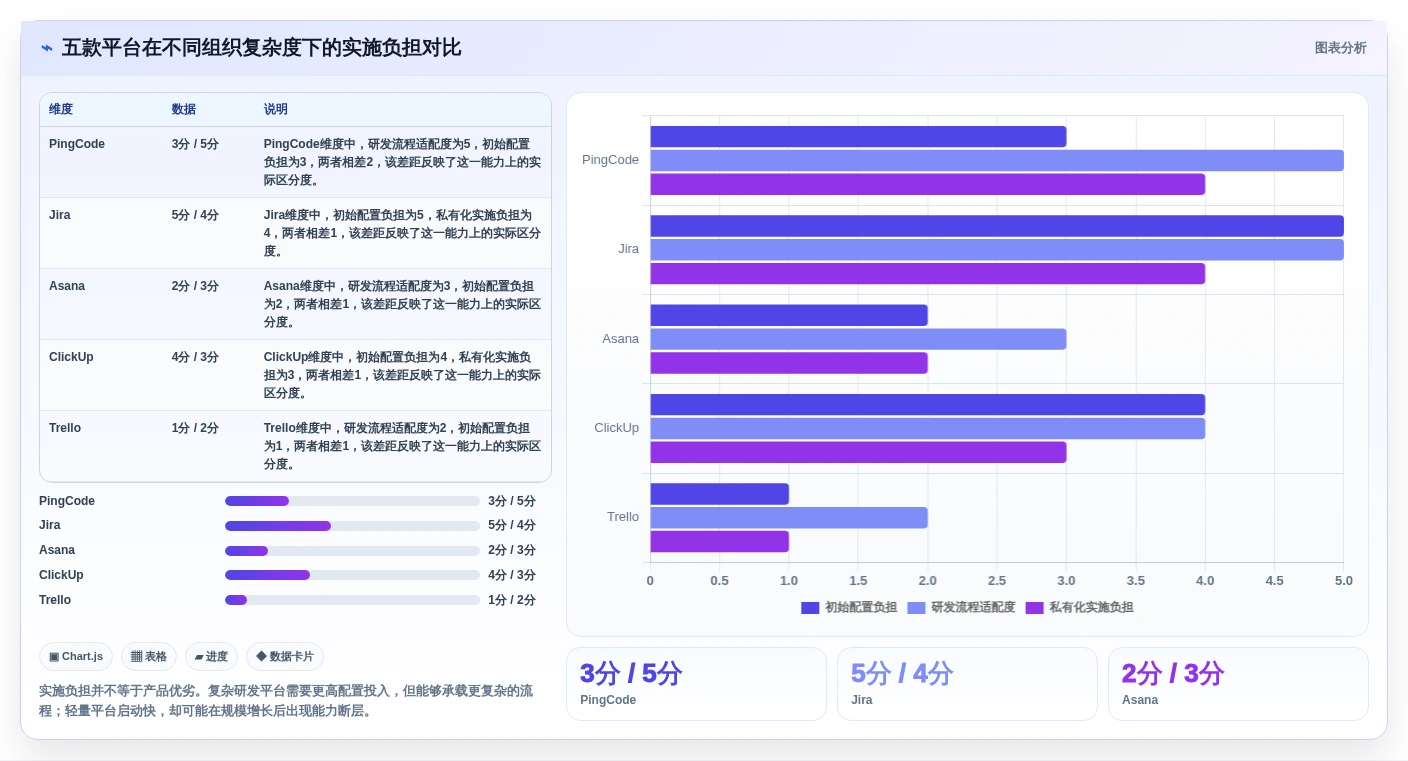Image resolution: width=1408 pixels, height=761 pixels.
Task: Toggle the 私有化实施负担 legend color box
Action: (x=1034, y=608)
